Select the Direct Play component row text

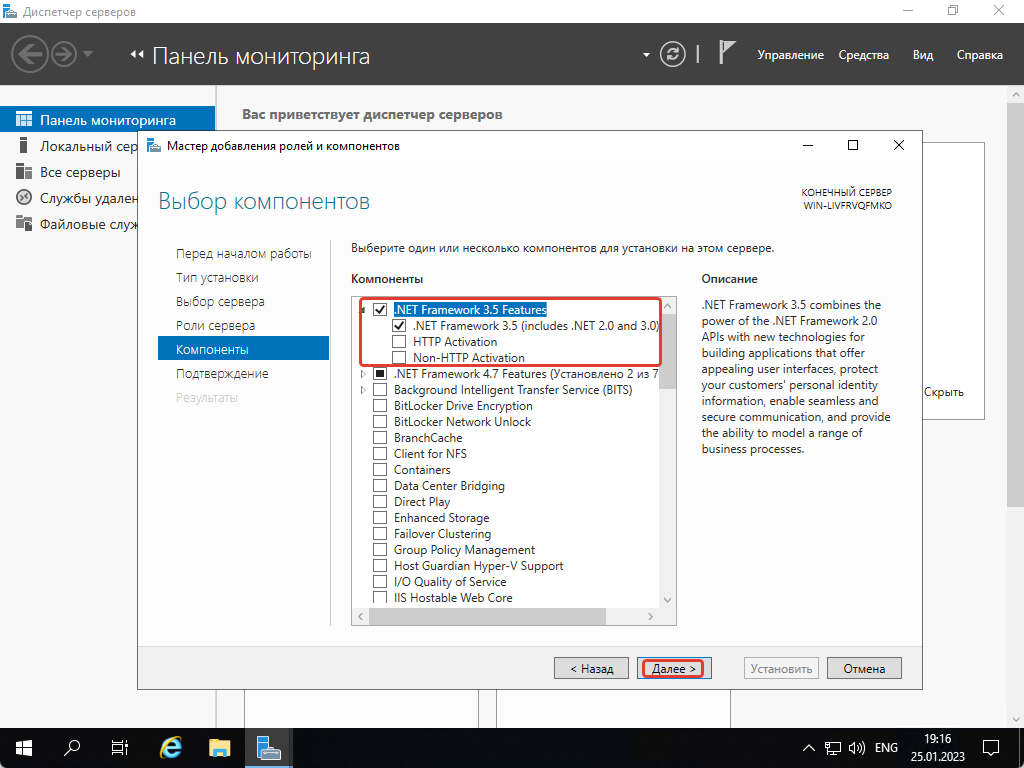point(422,502)
